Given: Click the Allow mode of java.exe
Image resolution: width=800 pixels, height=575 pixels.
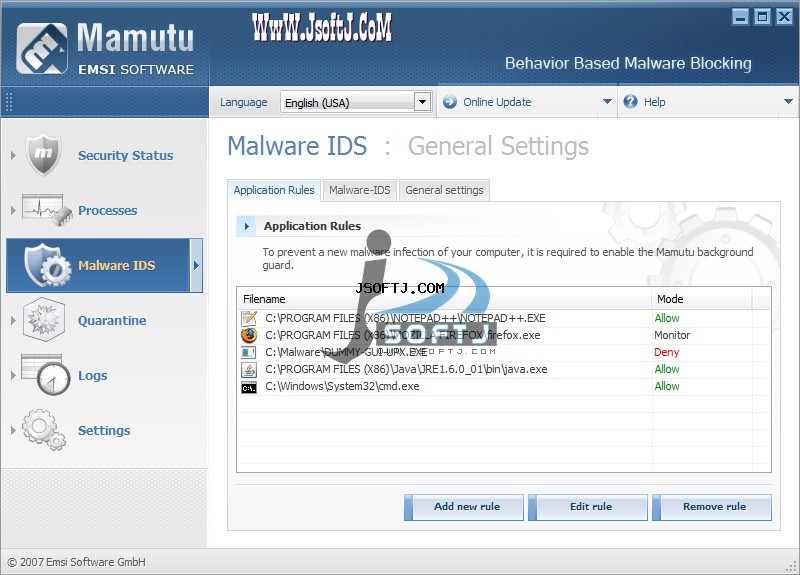Looking at the screenshot, I should pyautogui.click(x=667, y=369).
